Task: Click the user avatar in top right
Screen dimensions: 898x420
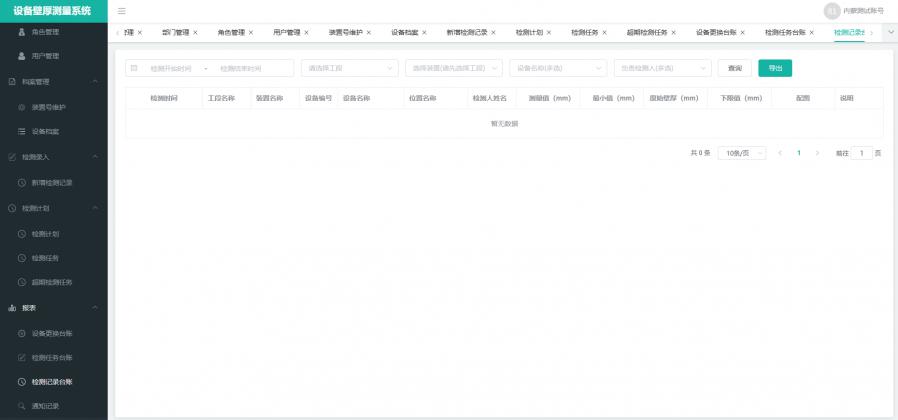Action: tap(832, 11)
